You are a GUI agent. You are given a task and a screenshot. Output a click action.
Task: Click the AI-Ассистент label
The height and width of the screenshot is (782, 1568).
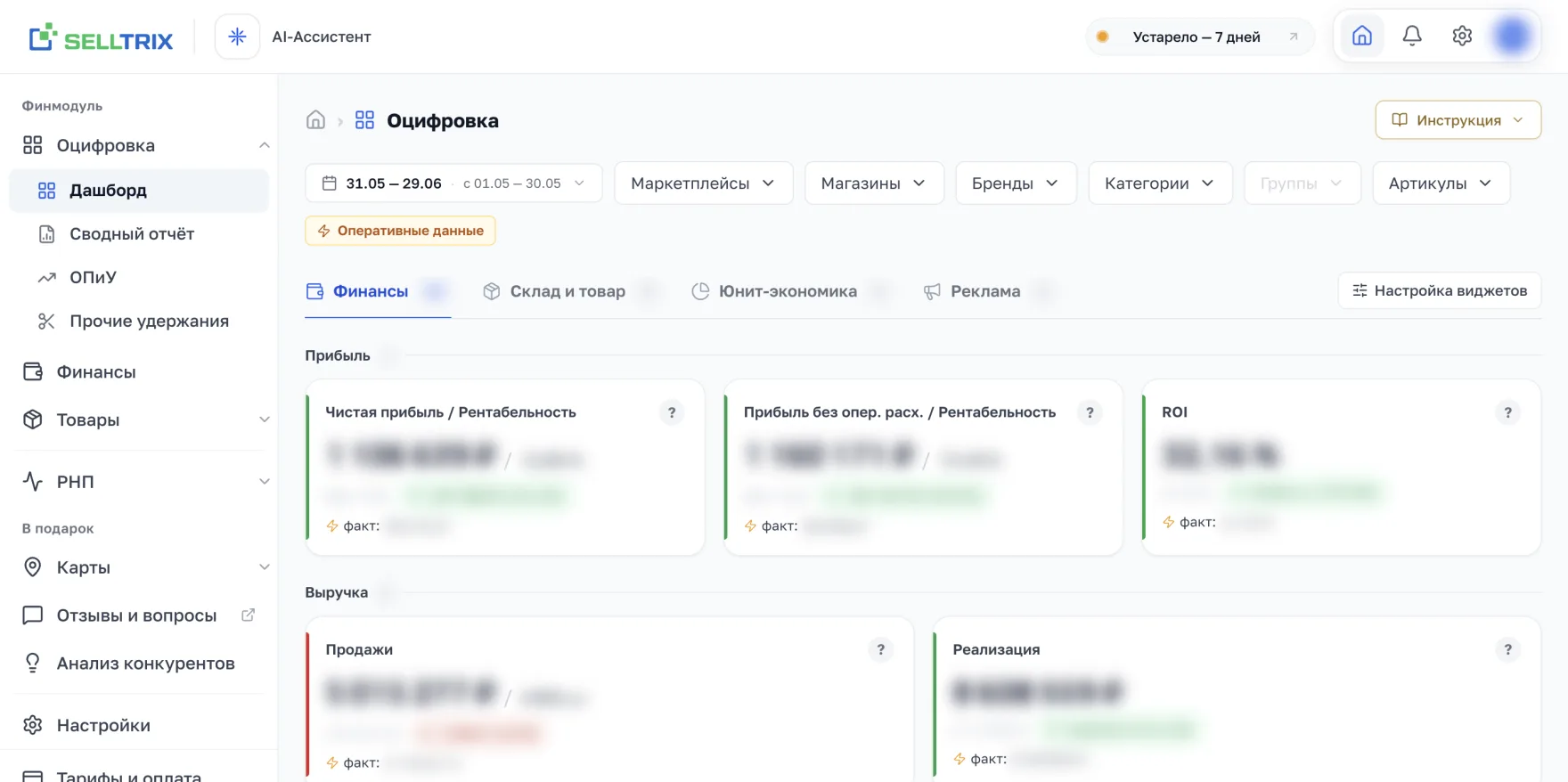pyautogui.click(x=322, y=37)
